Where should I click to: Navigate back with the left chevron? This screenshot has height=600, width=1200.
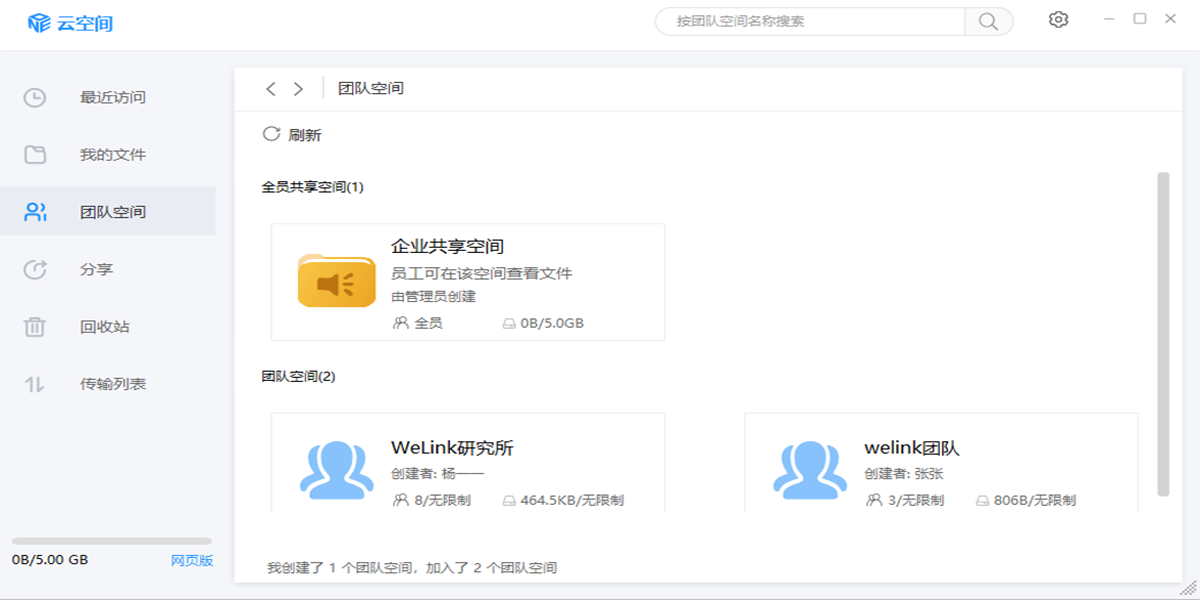(x=270, y=89)
